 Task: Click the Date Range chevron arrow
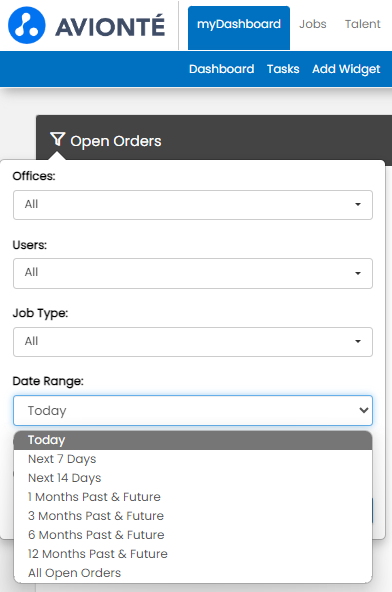point(364,410)
